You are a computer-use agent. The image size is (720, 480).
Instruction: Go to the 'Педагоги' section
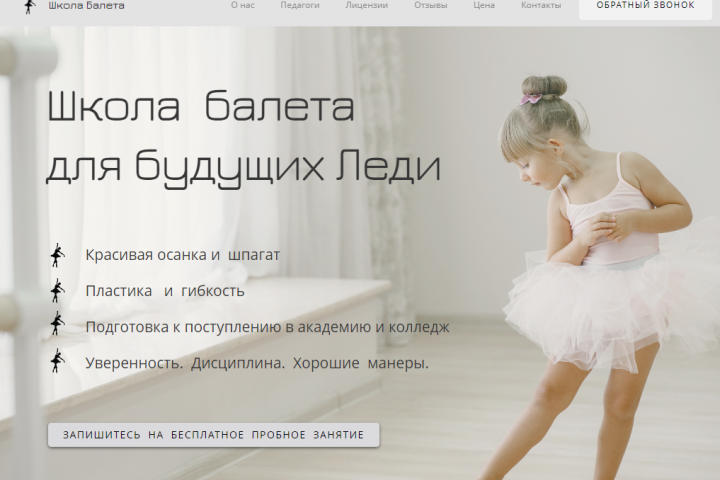click(300, 6)
